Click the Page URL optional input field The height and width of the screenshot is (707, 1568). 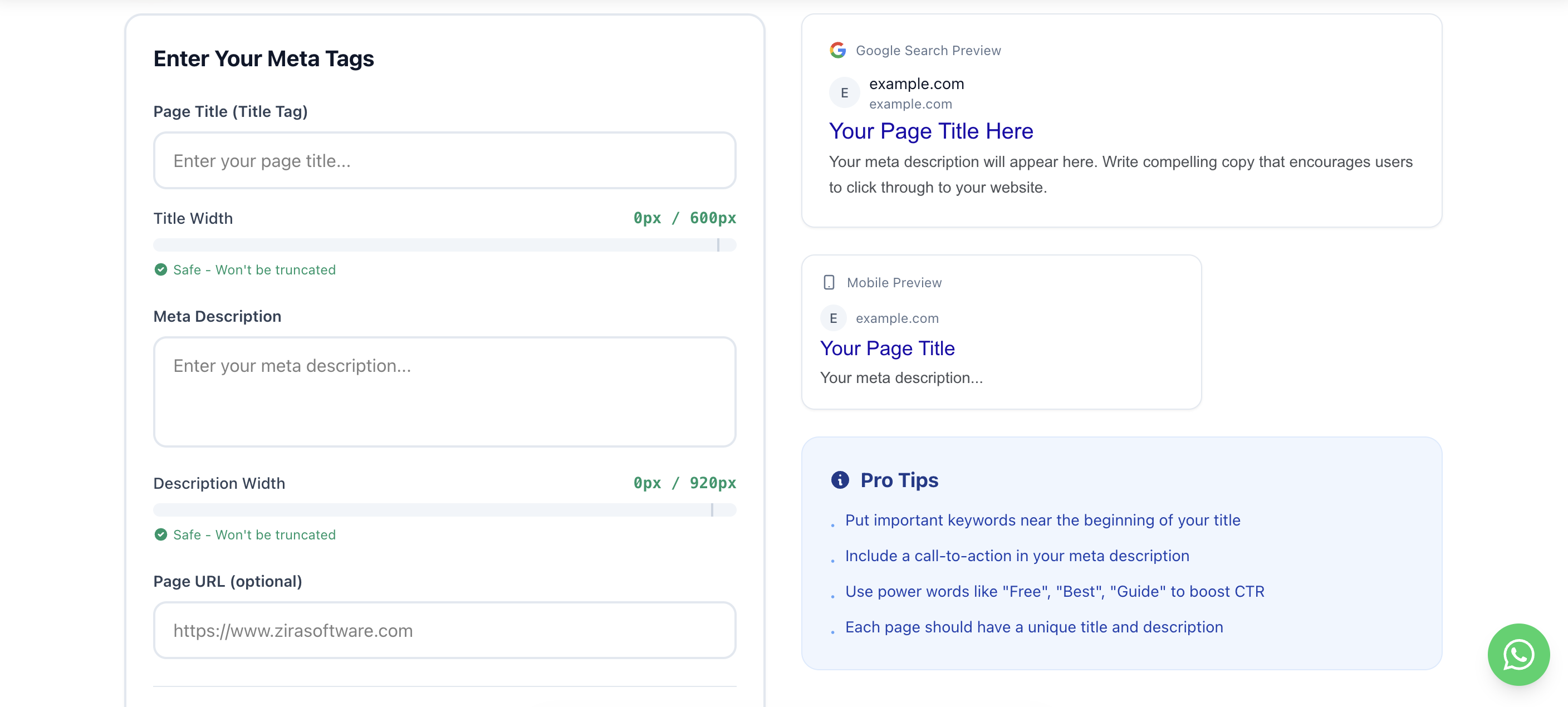444,630
